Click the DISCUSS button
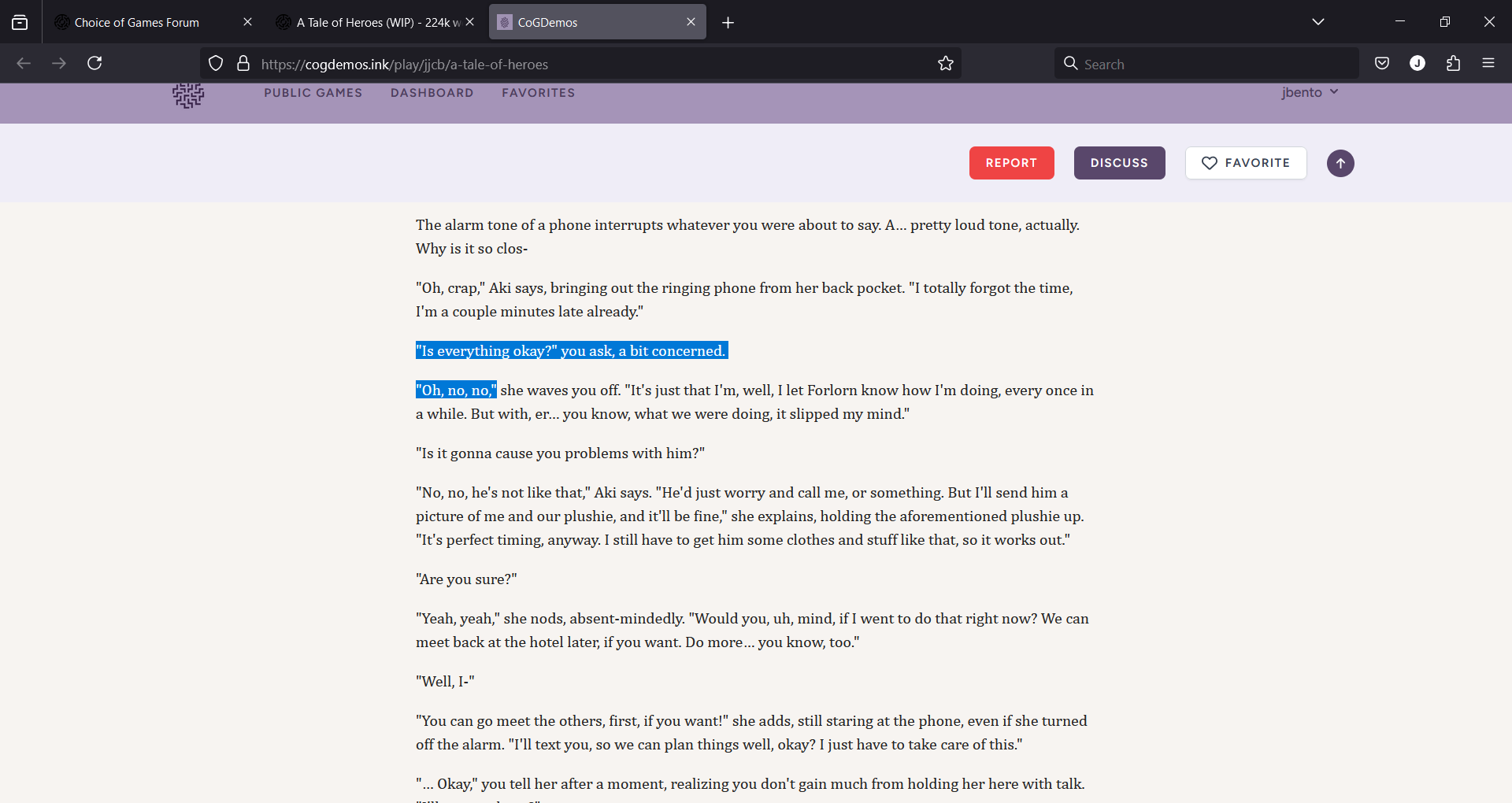The width and height of the screenshot is (1512, 803). [x=1119, y=163]
